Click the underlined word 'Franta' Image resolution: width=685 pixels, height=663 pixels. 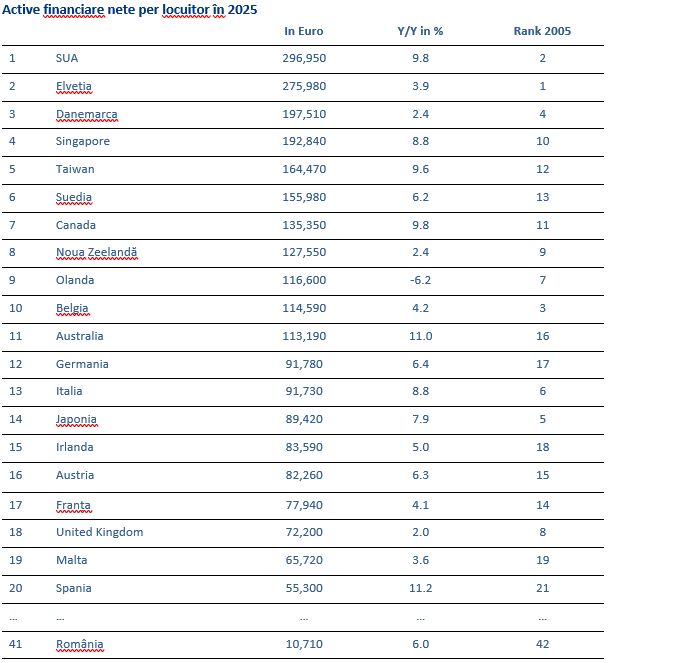(73, 505)
